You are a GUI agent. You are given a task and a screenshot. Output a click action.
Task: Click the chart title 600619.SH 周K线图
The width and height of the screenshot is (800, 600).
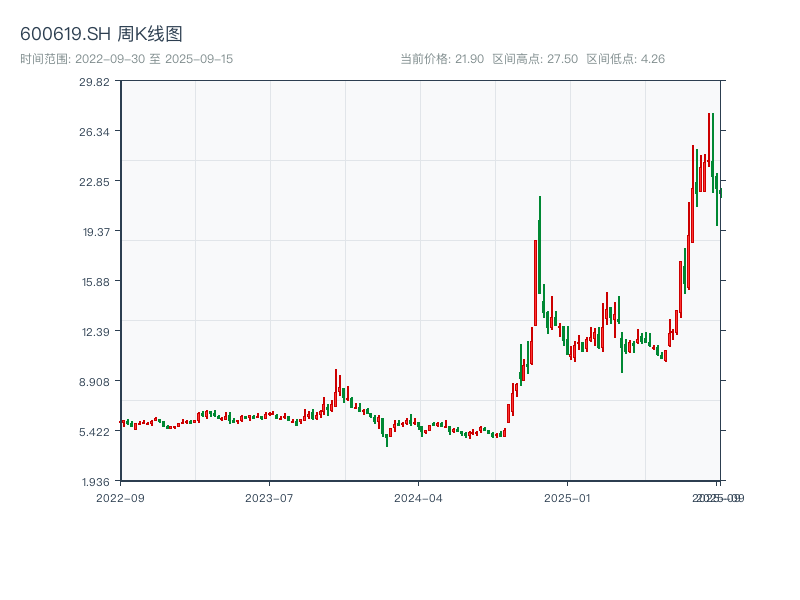(x=101, y=34)
